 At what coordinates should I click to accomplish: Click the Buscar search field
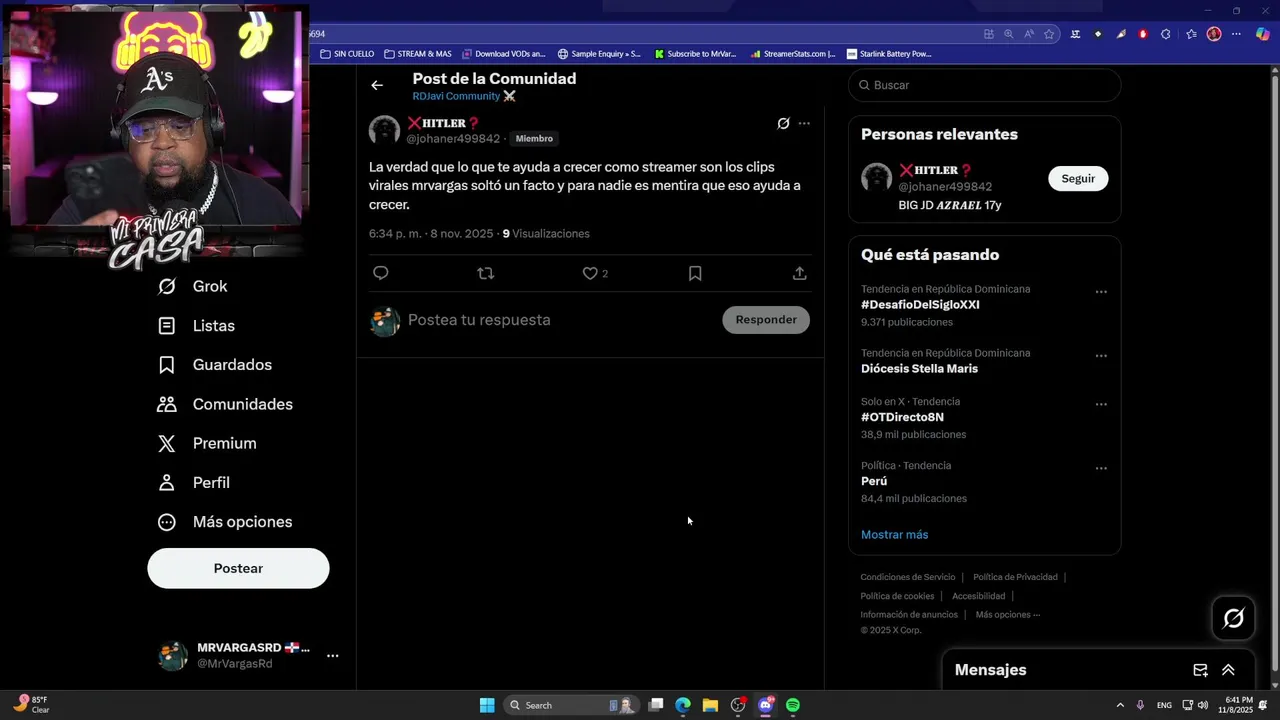pyautogui.click(x=985, y=85)
